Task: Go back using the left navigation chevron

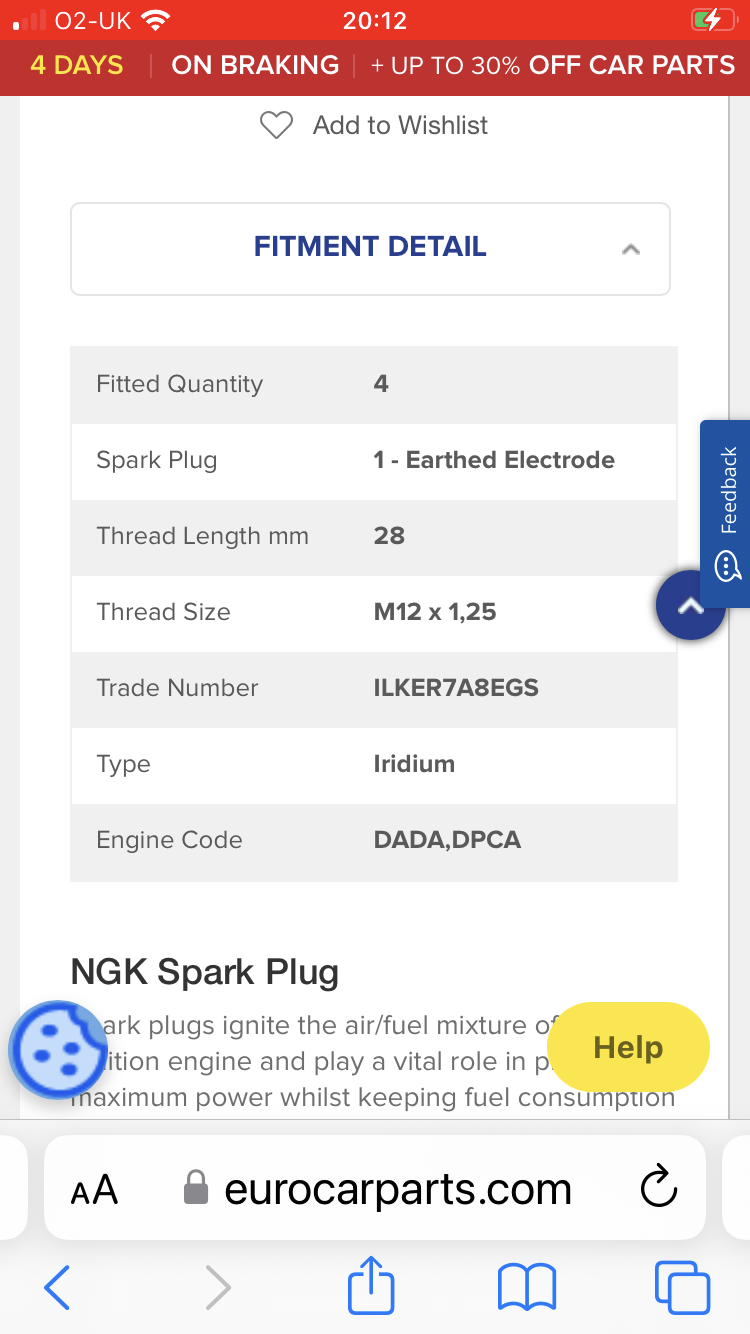Action: click(x=57, y=1287)
